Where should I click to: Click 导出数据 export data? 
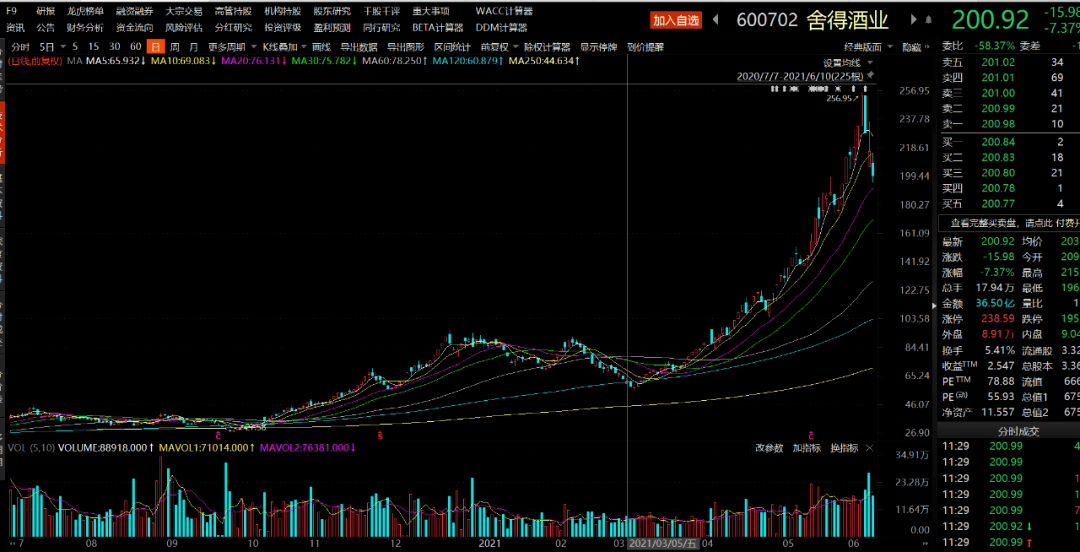pos(359,48)
